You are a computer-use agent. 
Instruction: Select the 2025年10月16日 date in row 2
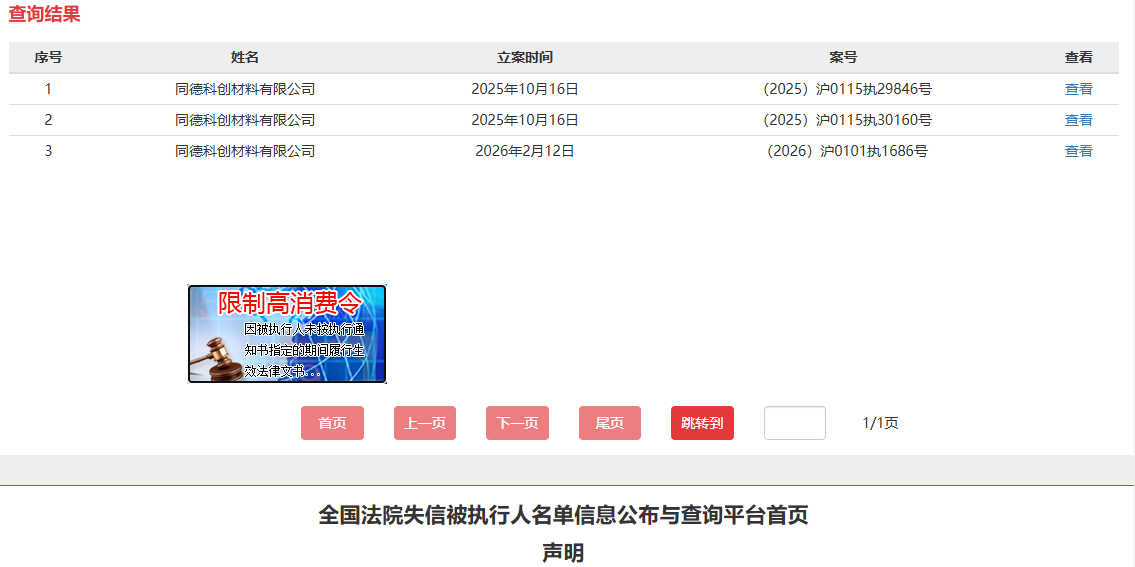click(x=525, y=120)
